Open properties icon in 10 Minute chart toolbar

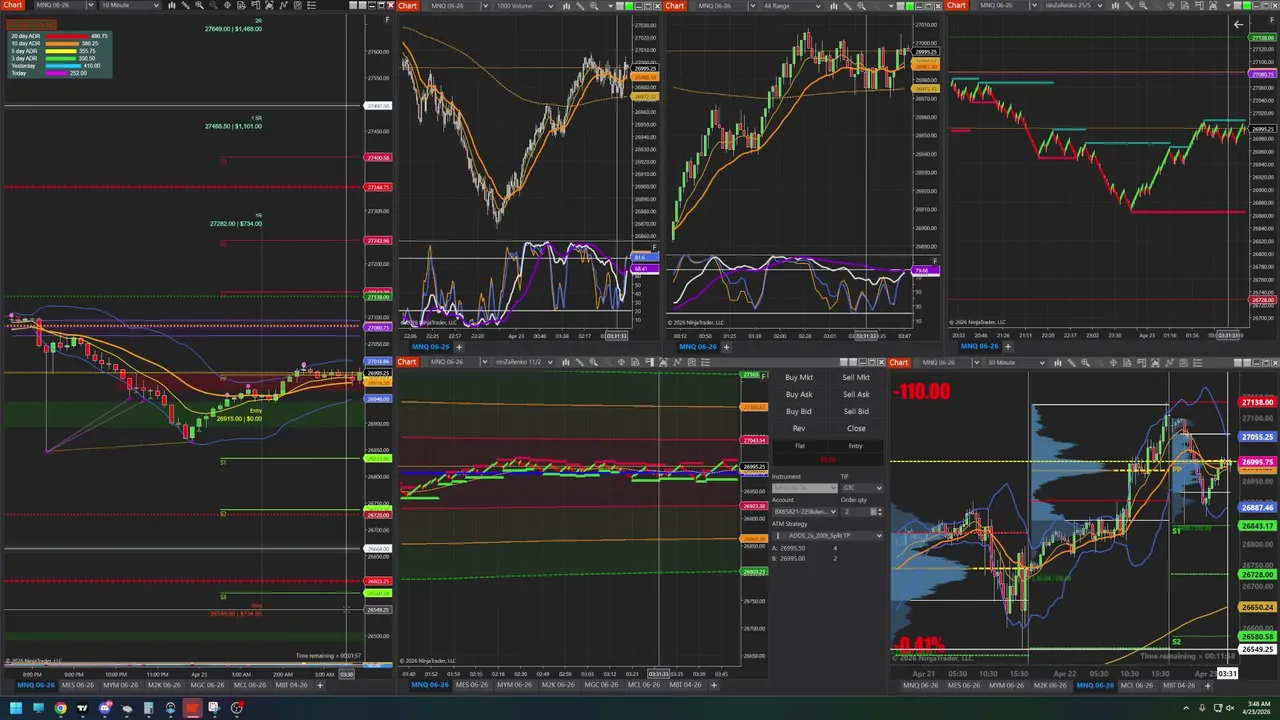tap(311, 5)
